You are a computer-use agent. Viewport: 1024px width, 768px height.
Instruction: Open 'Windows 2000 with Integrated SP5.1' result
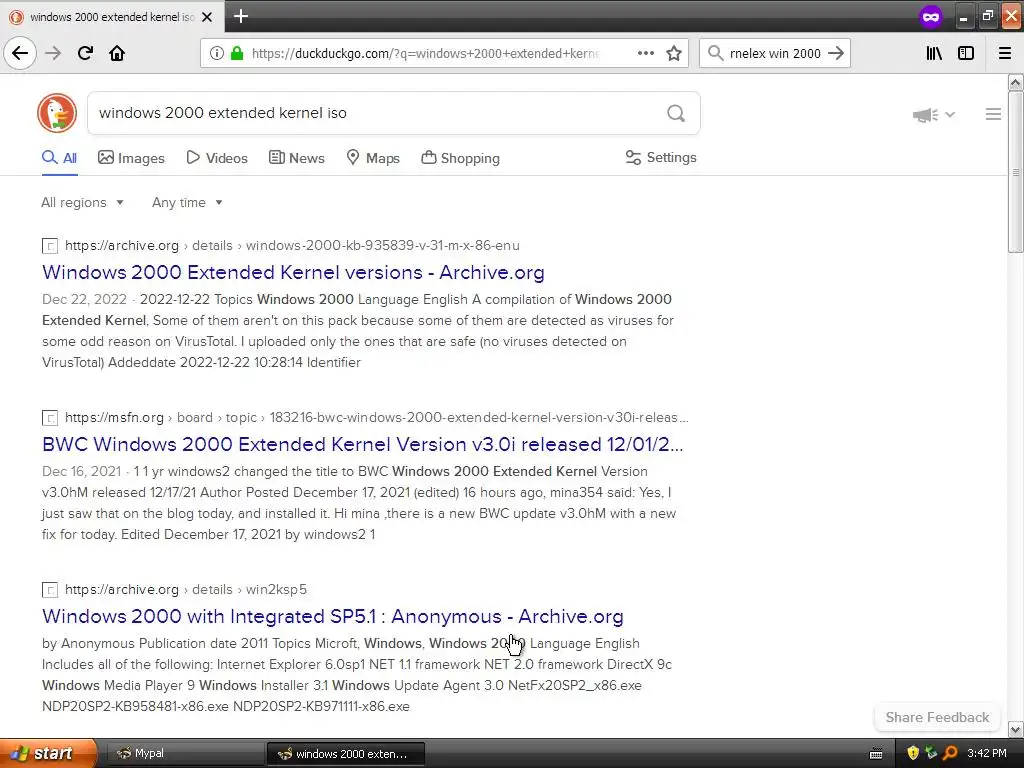[x=332, y=616]
